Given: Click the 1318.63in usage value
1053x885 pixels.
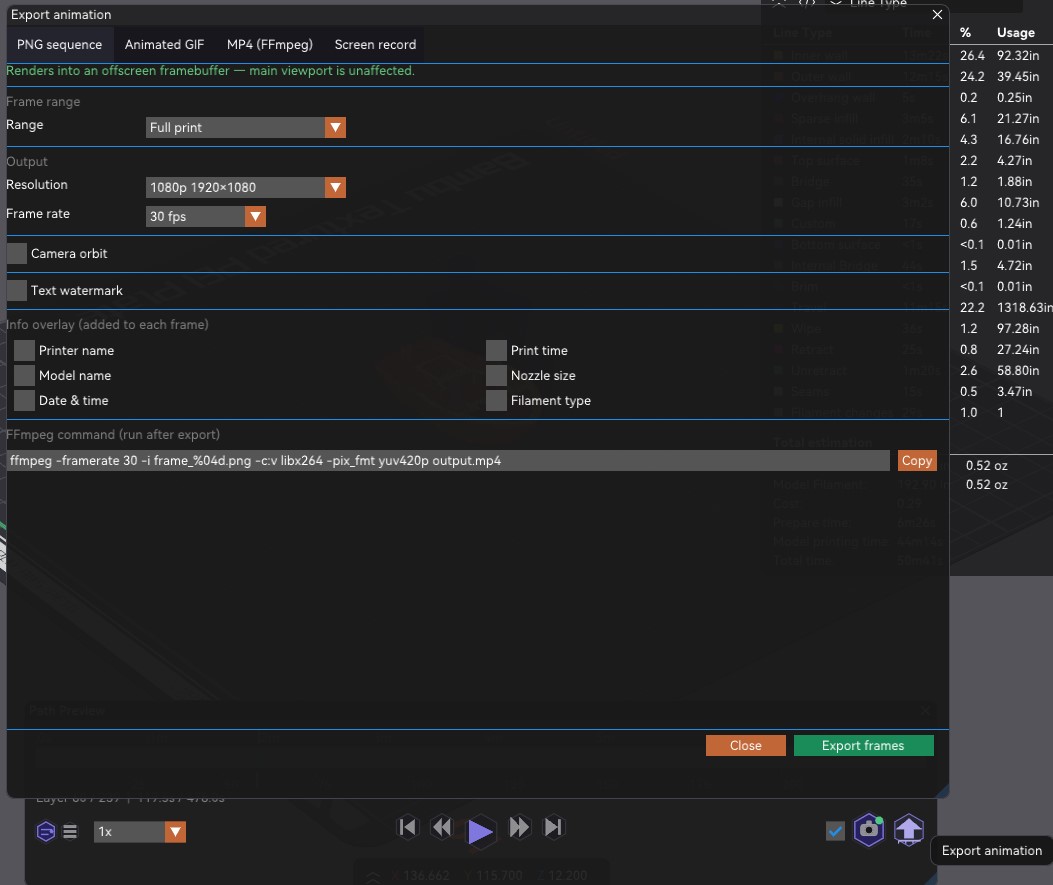Looking at the screenshot, I should click(1025, 308).
